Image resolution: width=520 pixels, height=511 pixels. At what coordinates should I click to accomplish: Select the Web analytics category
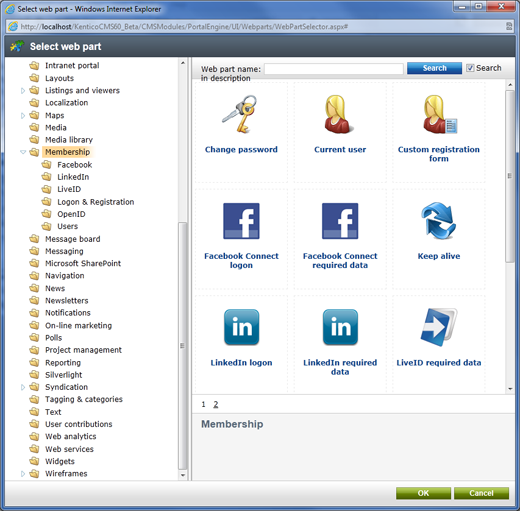[x=71, y=436]
